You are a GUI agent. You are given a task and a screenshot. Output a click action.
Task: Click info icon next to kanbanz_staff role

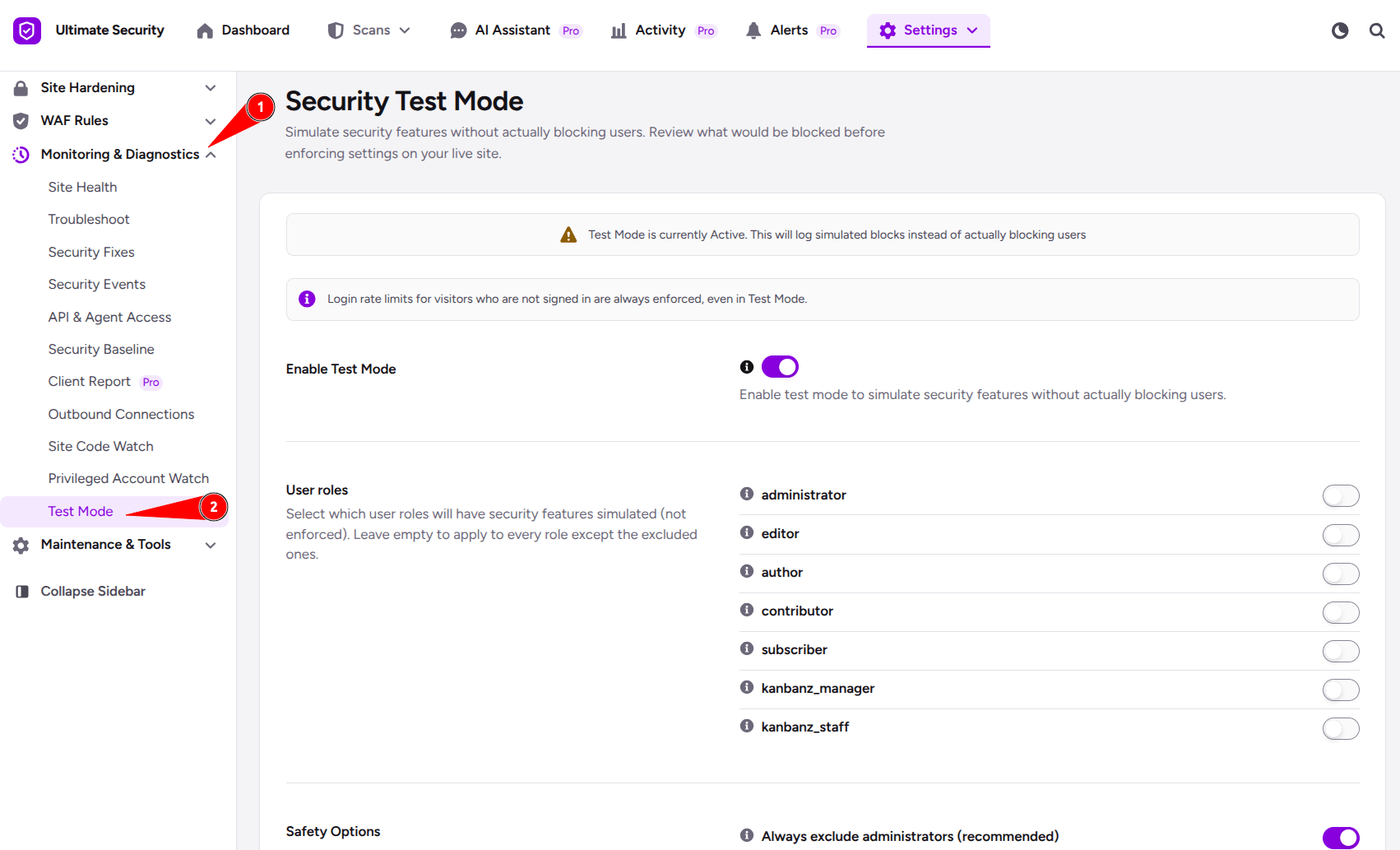pyautogui.click(x=747, y=726)
